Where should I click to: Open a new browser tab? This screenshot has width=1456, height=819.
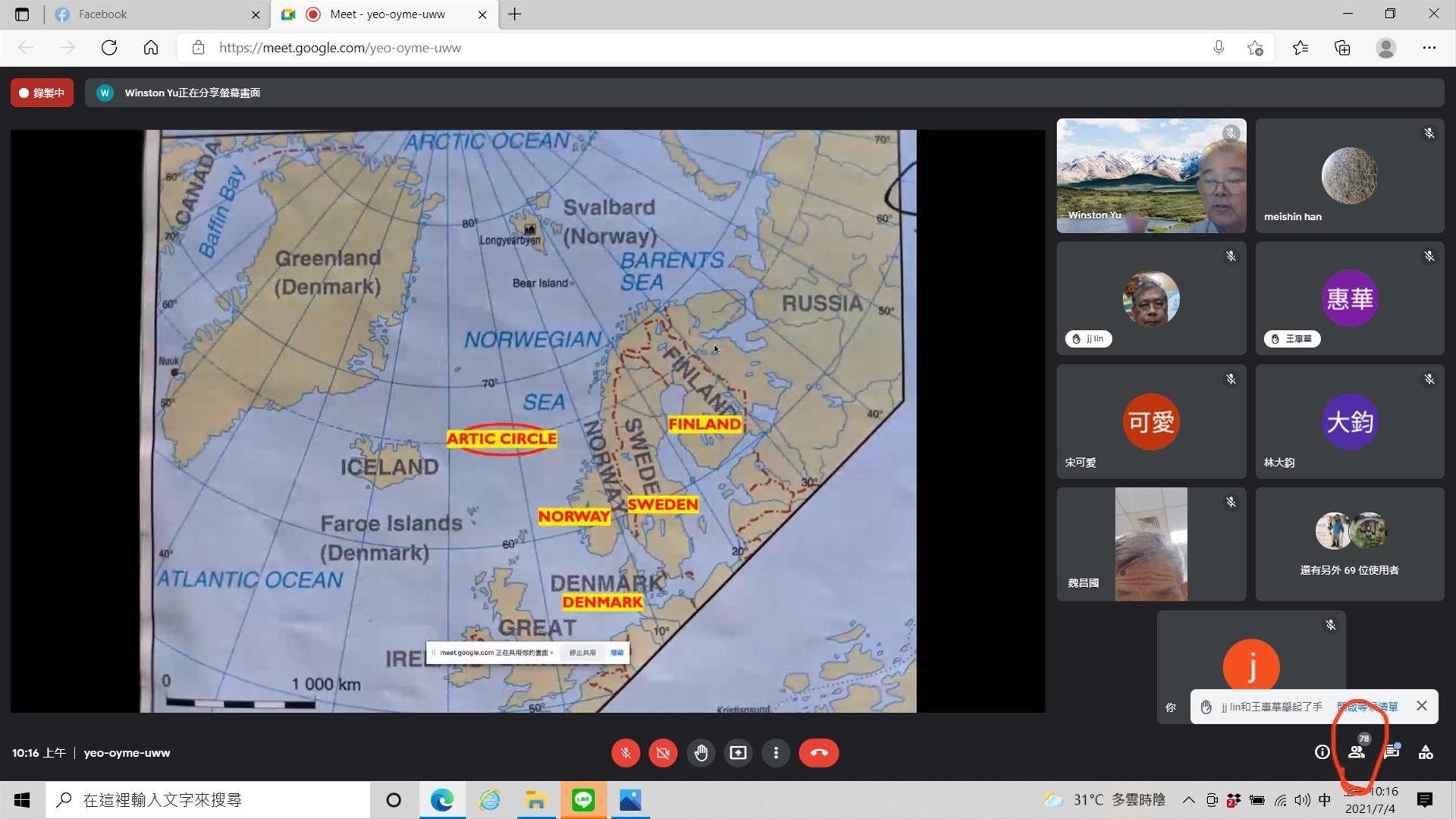pyautogui.click(x=515, y=14)
